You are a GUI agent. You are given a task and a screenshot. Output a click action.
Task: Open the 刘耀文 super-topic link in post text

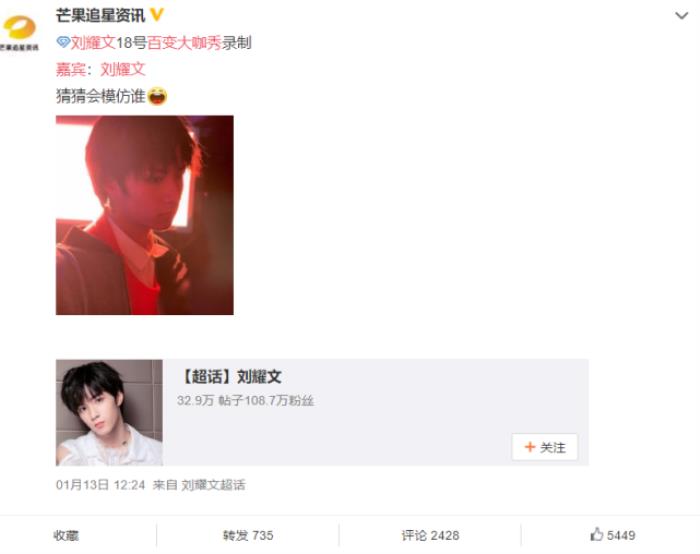click(93, 43)
